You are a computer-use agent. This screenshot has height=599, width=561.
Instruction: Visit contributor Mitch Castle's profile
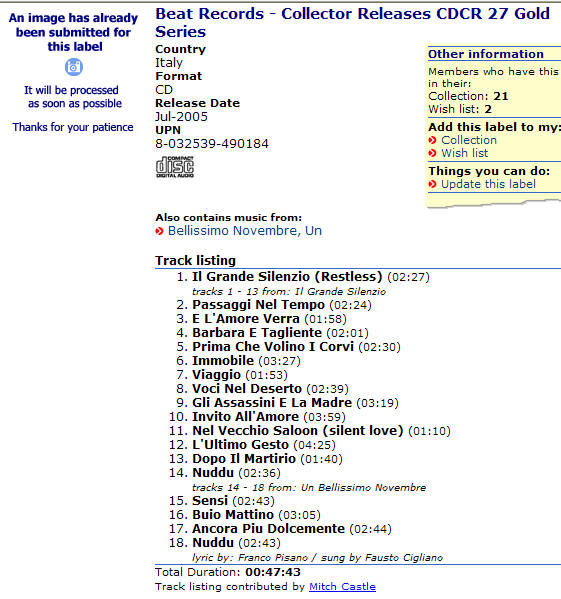[342, 586]
